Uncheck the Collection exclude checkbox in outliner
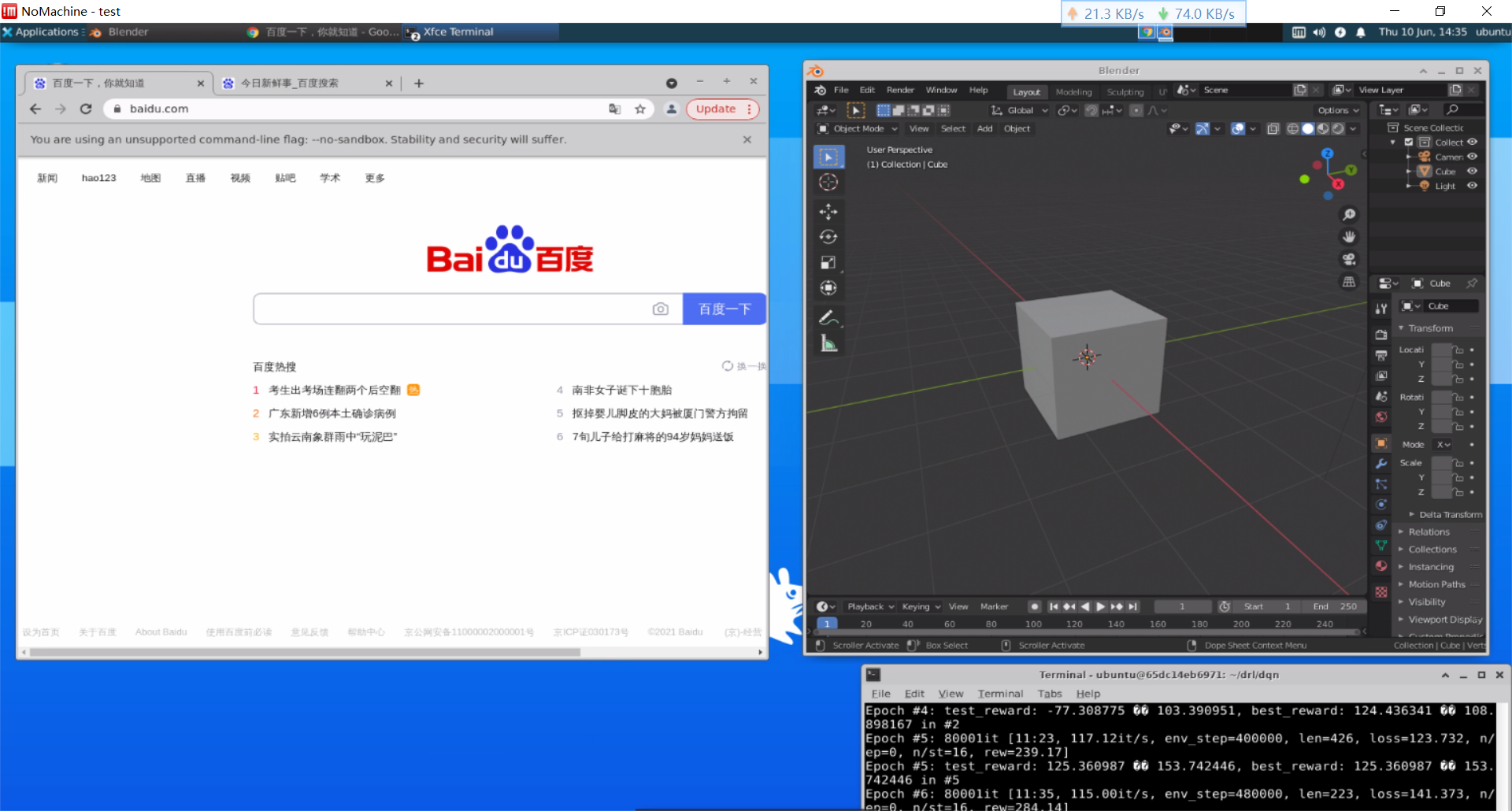The width and height of the screenshot is (1512, 811). coord(1410,143)
